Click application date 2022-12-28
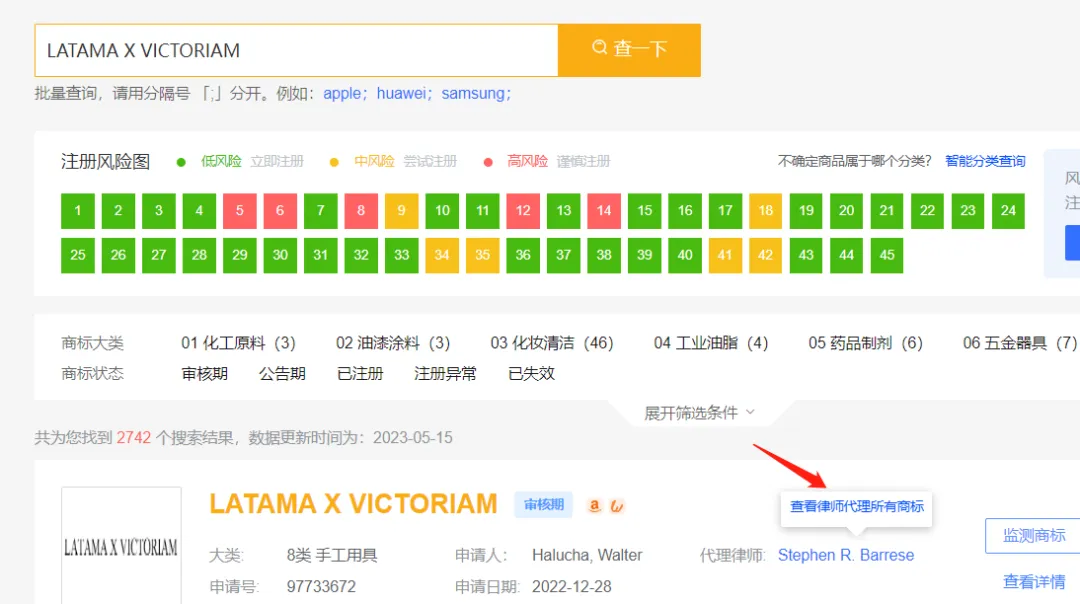The height and width of the screenshot is (604, 1080). click(572, 587)
